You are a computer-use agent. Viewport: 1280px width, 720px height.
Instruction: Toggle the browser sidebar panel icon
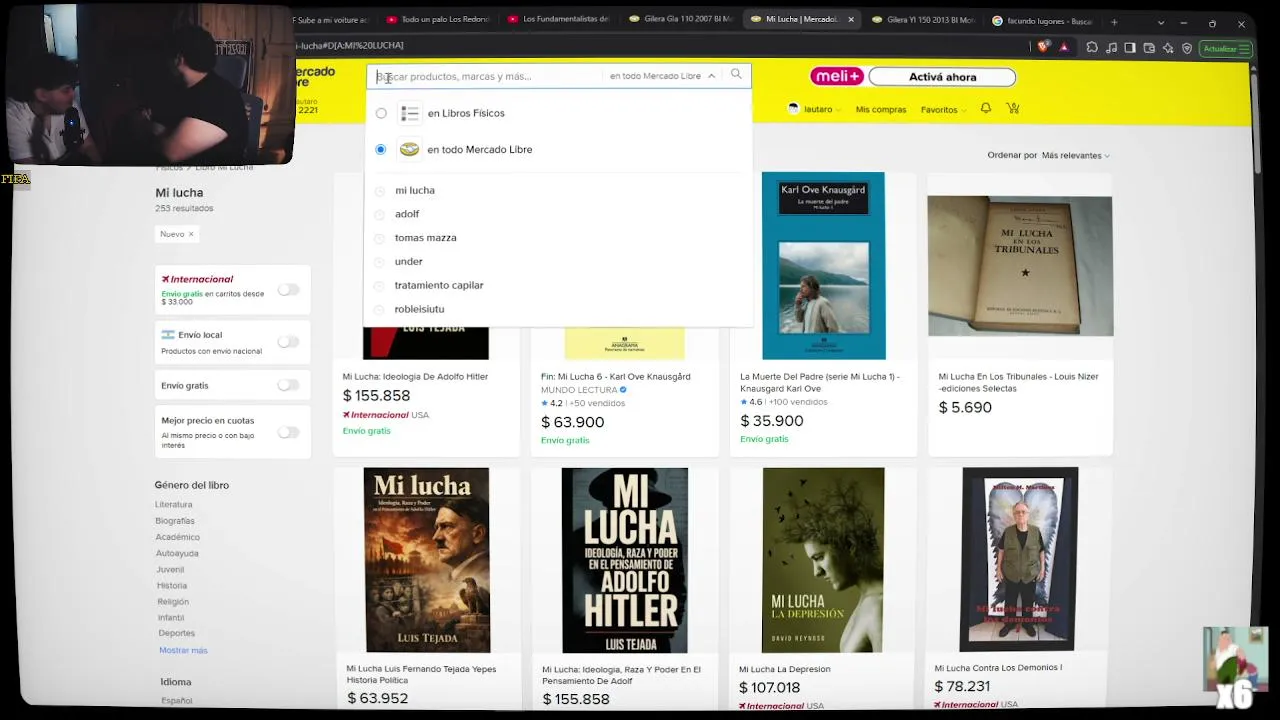1130,47
